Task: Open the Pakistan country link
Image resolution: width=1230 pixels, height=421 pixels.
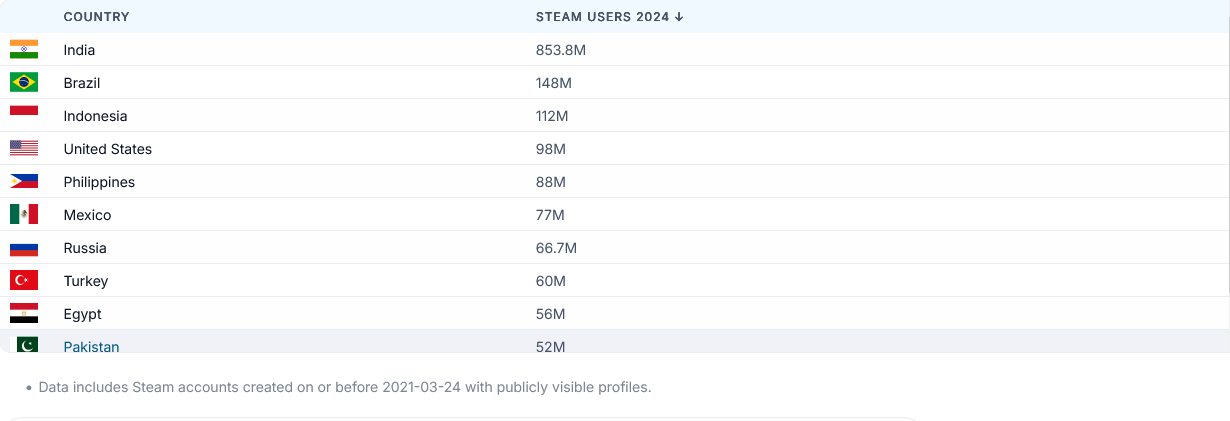Action: [x=91, y=346]
